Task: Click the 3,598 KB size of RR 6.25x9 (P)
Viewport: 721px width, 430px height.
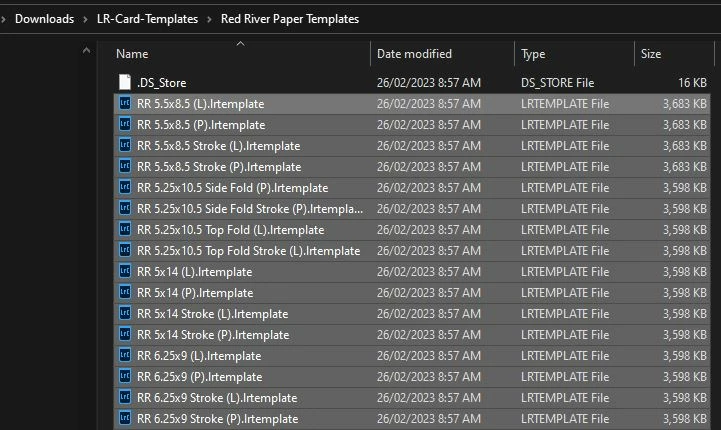Action: pos(685,377)
